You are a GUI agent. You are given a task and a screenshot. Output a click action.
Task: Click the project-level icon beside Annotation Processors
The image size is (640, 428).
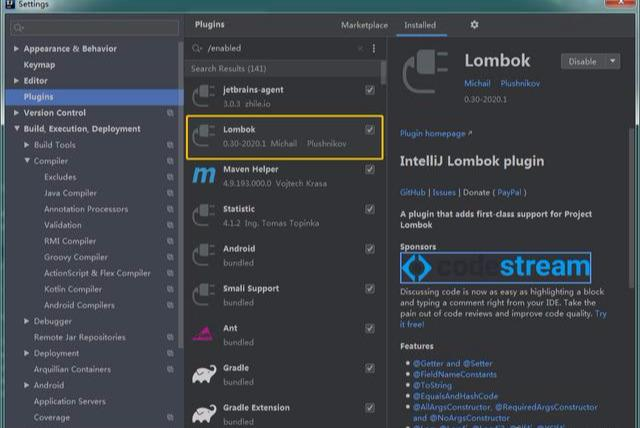[x=170, y=209]
